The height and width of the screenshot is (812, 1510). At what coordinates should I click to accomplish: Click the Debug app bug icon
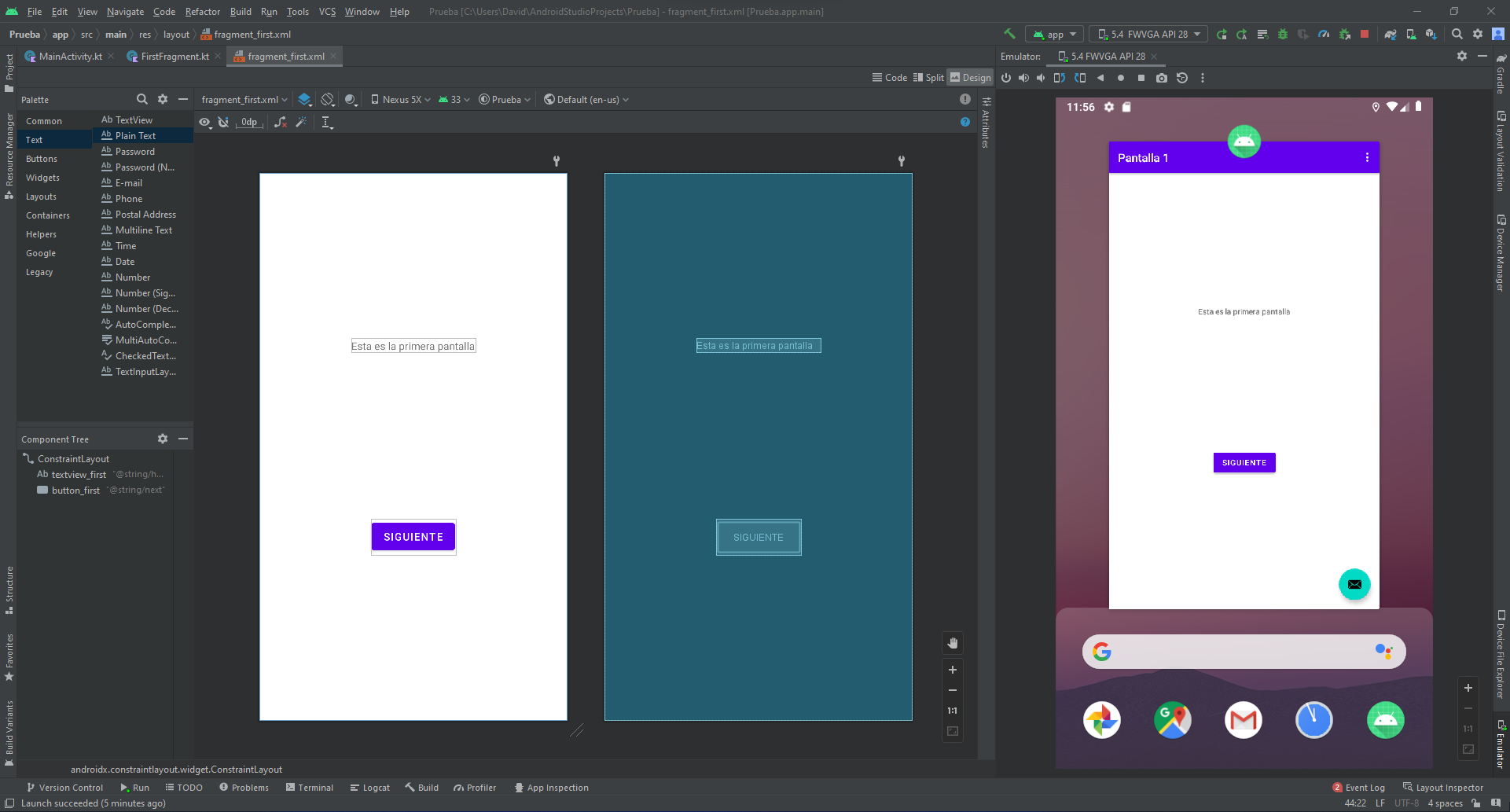click(x=1283, y=34)
